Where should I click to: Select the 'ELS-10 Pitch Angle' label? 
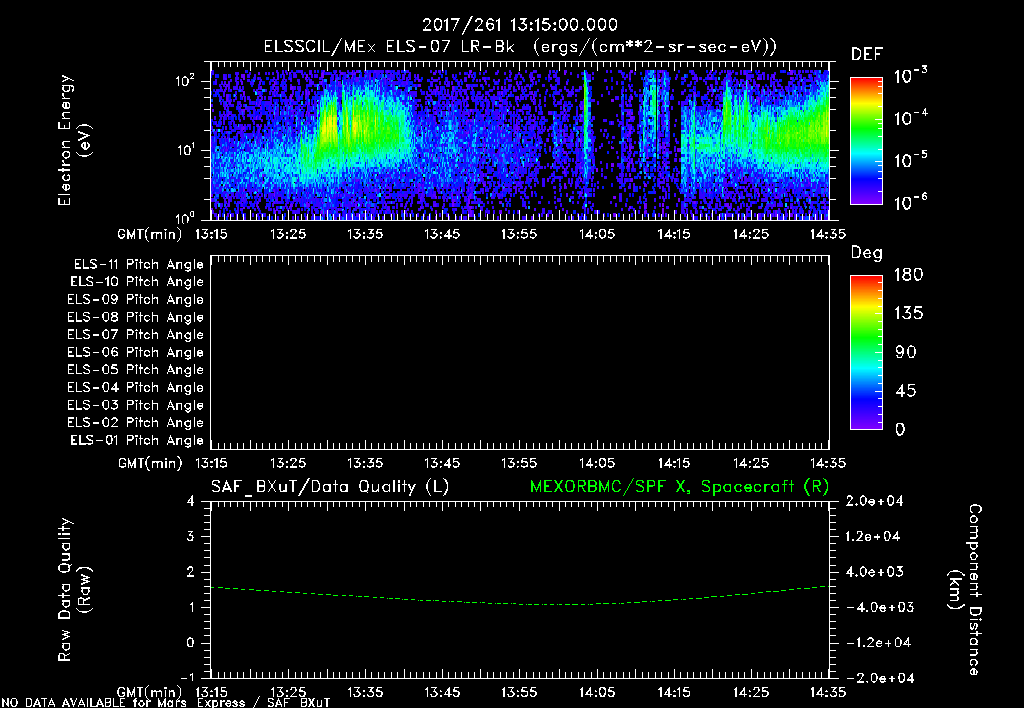[x=136, y=282]
